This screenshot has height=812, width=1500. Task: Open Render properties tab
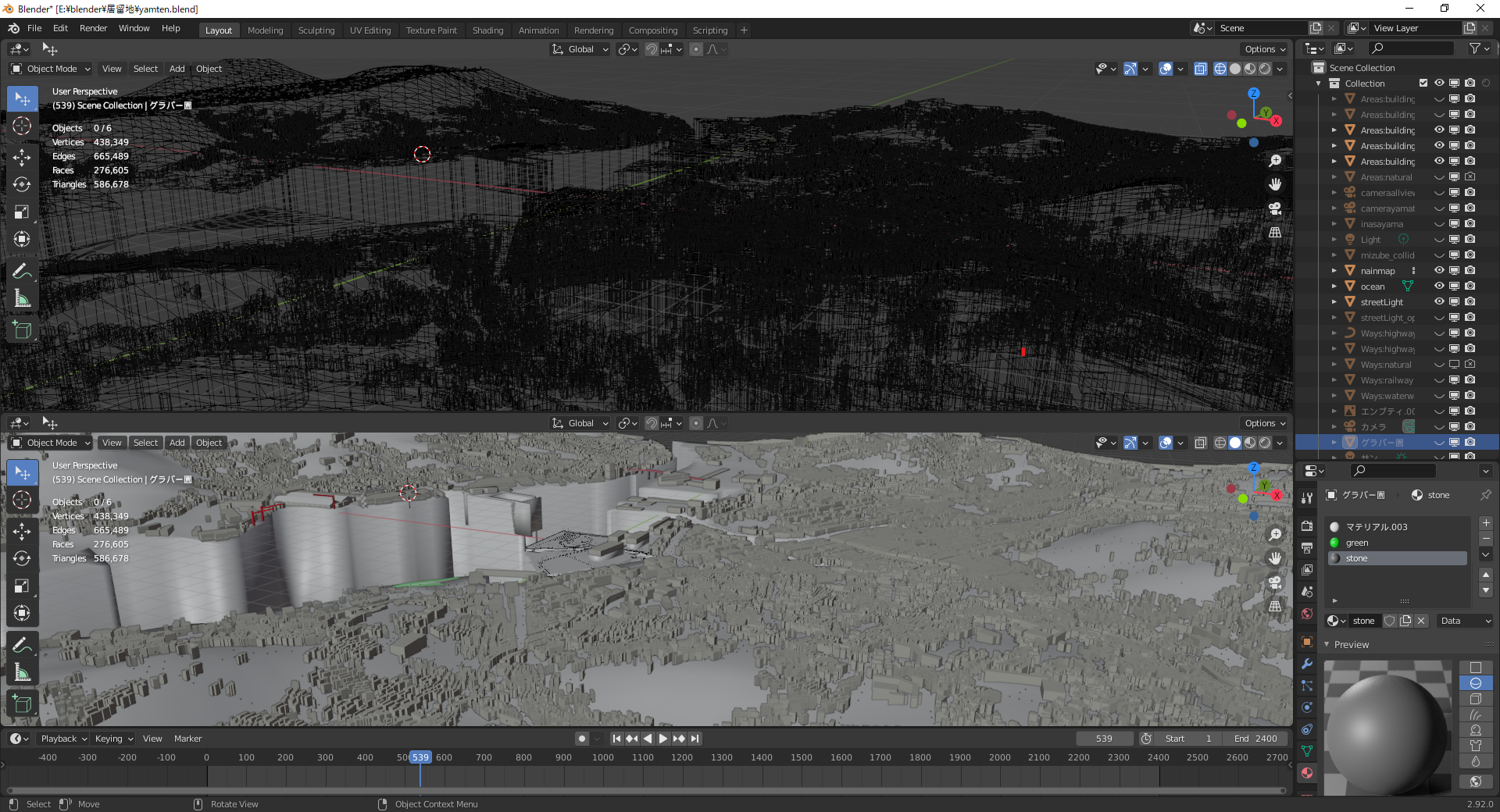tap(1307, 526)
